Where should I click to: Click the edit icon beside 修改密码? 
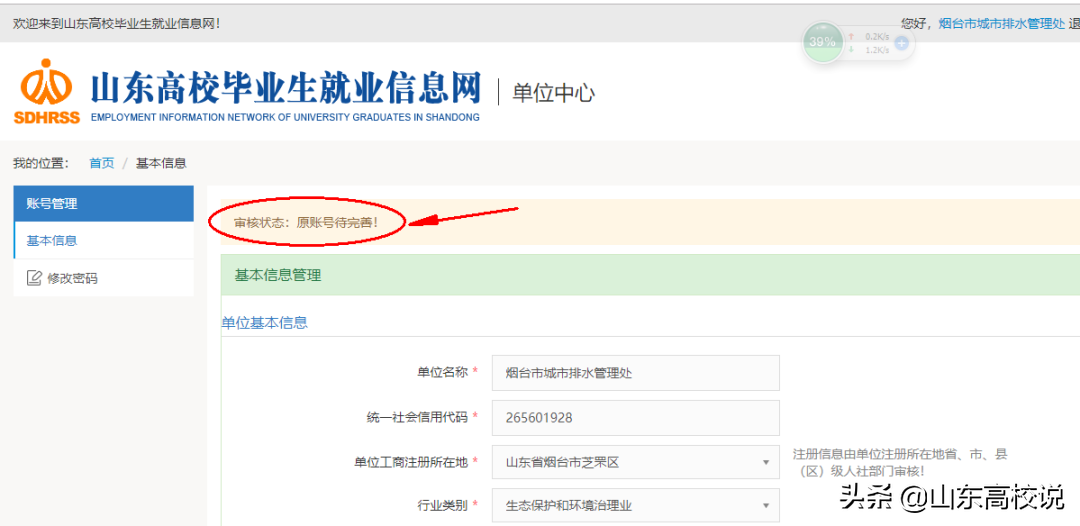[34, 278]
